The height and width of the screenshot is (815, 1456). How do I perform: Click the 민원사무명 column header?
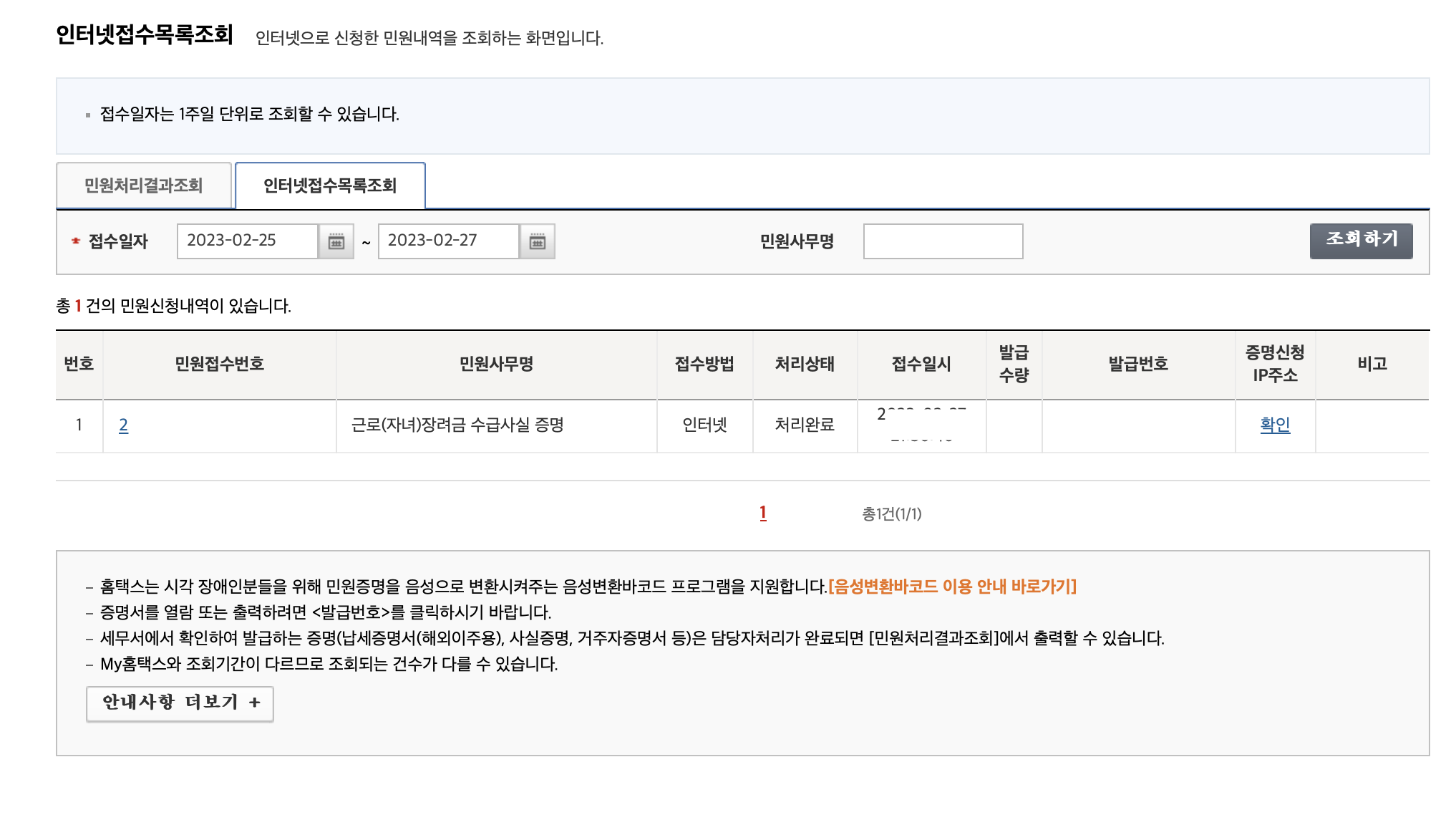[496, 364]
